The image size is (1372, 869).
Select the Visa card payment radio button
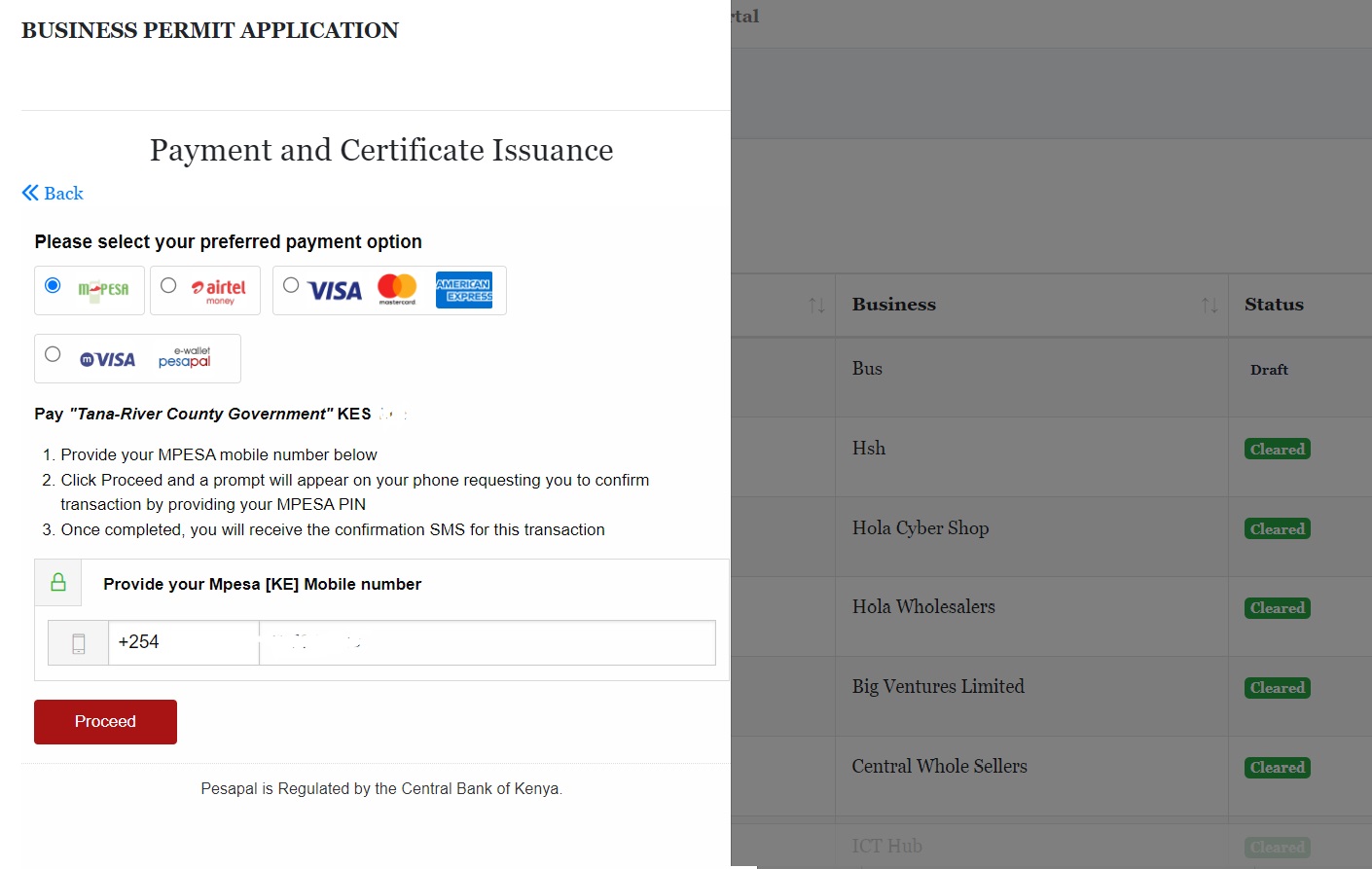tap(291, 285)
